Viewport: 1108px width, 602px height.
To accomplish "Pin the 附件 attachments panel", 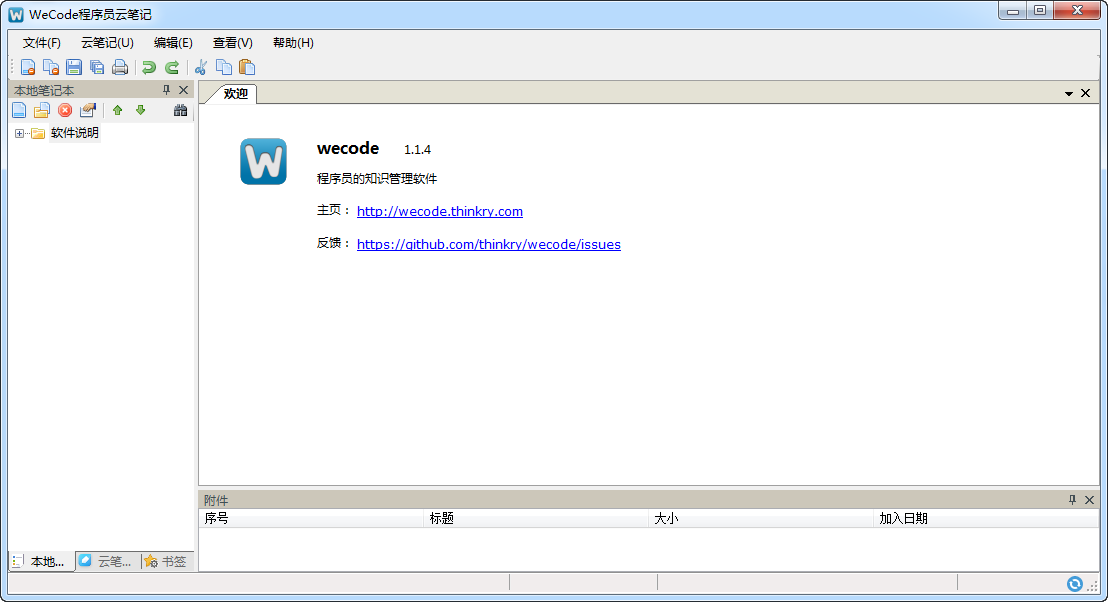I will [x=1072, y=500].
